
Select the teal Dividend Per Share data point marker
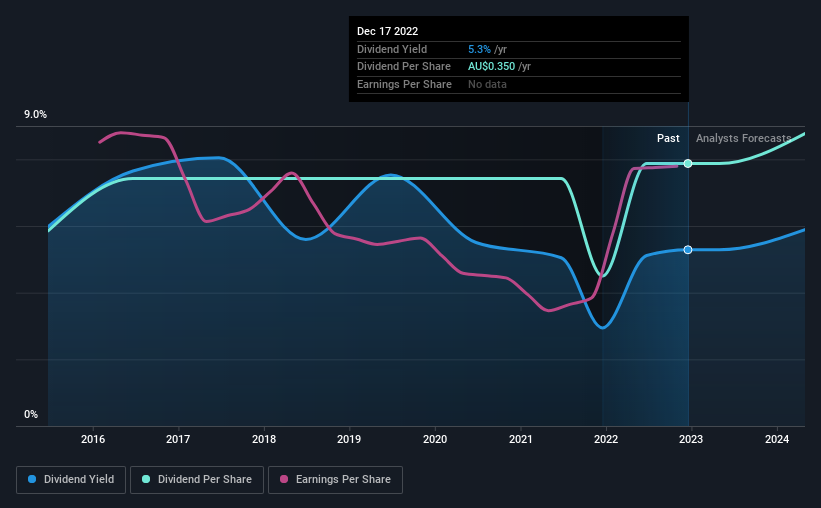pos(688,163)
